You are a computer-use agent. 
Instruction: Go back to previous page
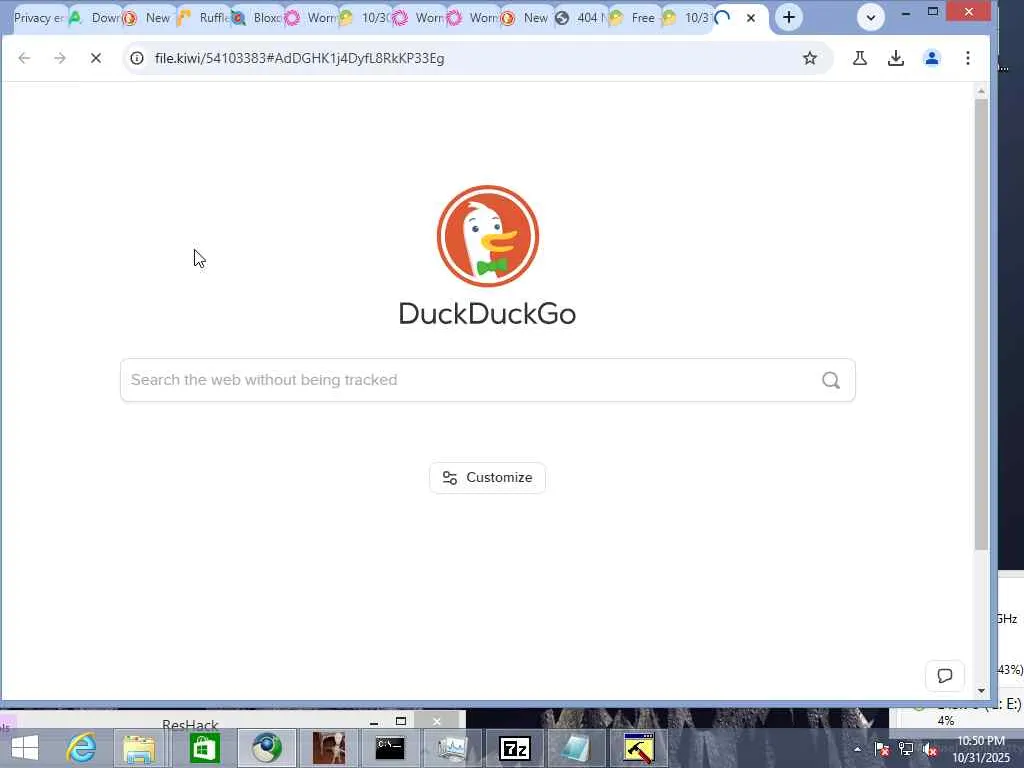coord(24,58)
